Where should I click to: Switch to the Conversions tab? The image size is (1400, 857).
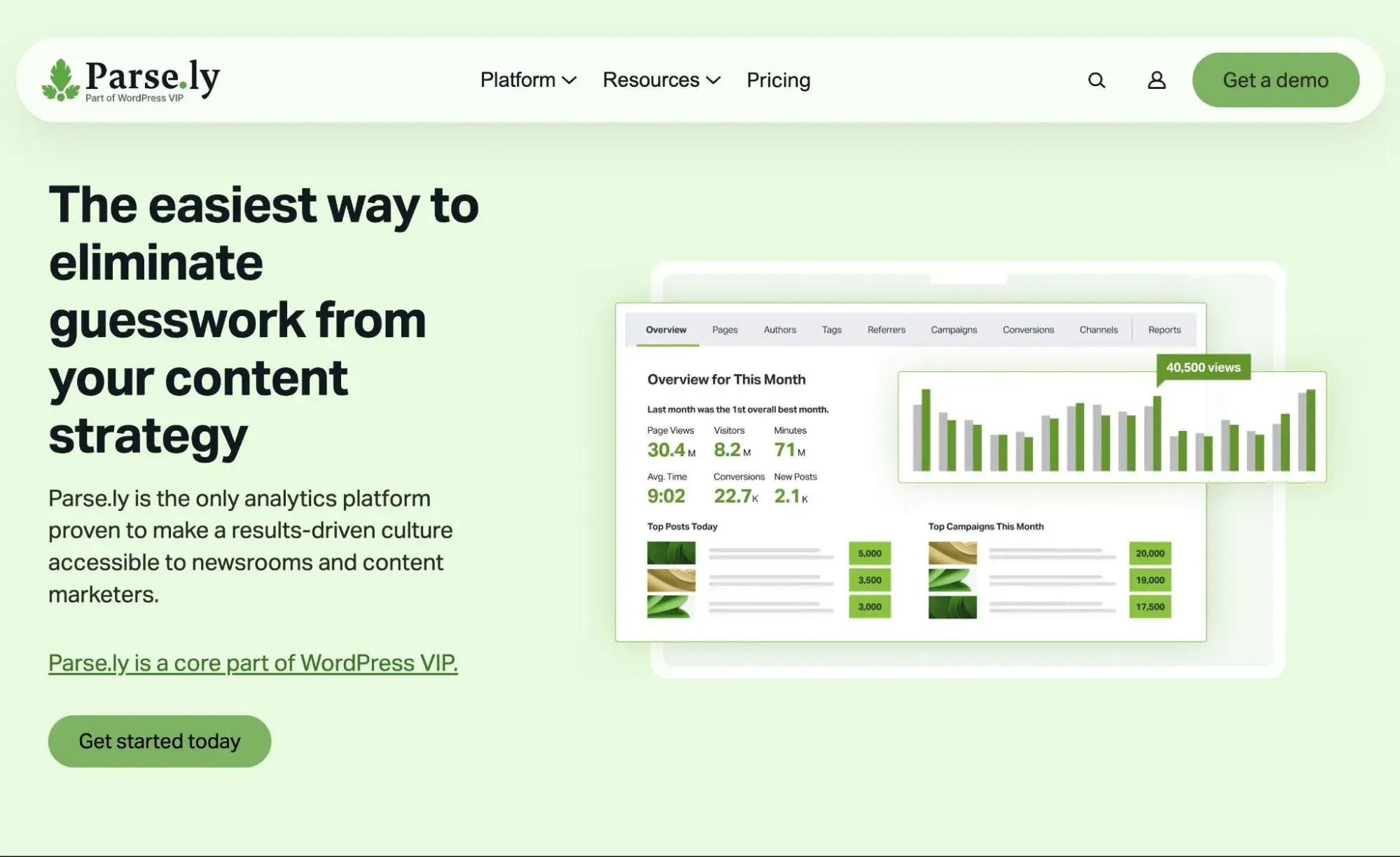[1028, 329]
